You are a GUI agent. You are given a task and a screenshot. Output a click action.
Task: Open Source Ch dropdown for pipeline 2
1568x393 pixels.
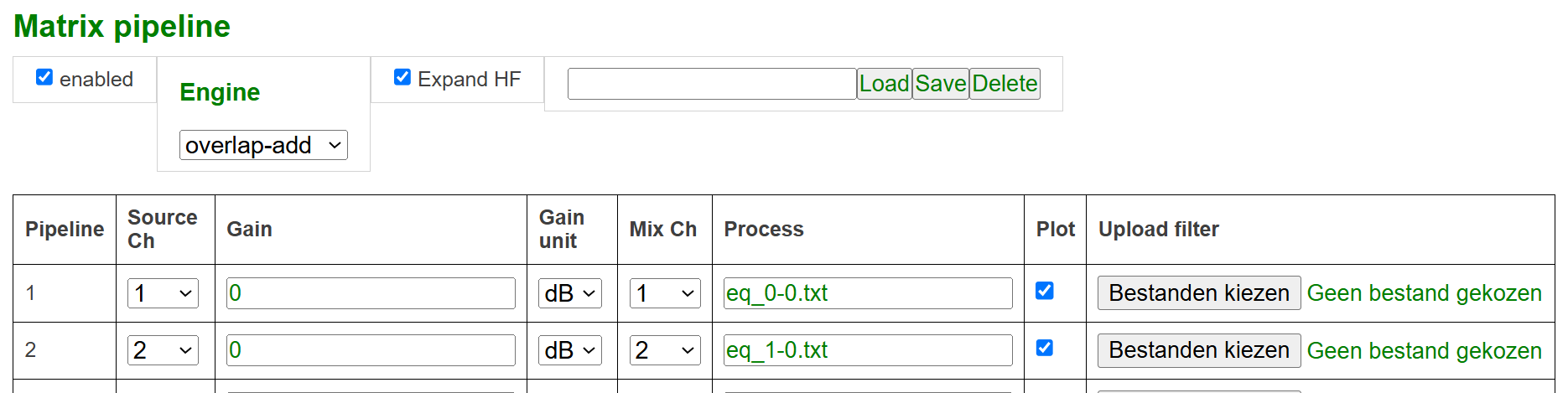click(163, 350)
